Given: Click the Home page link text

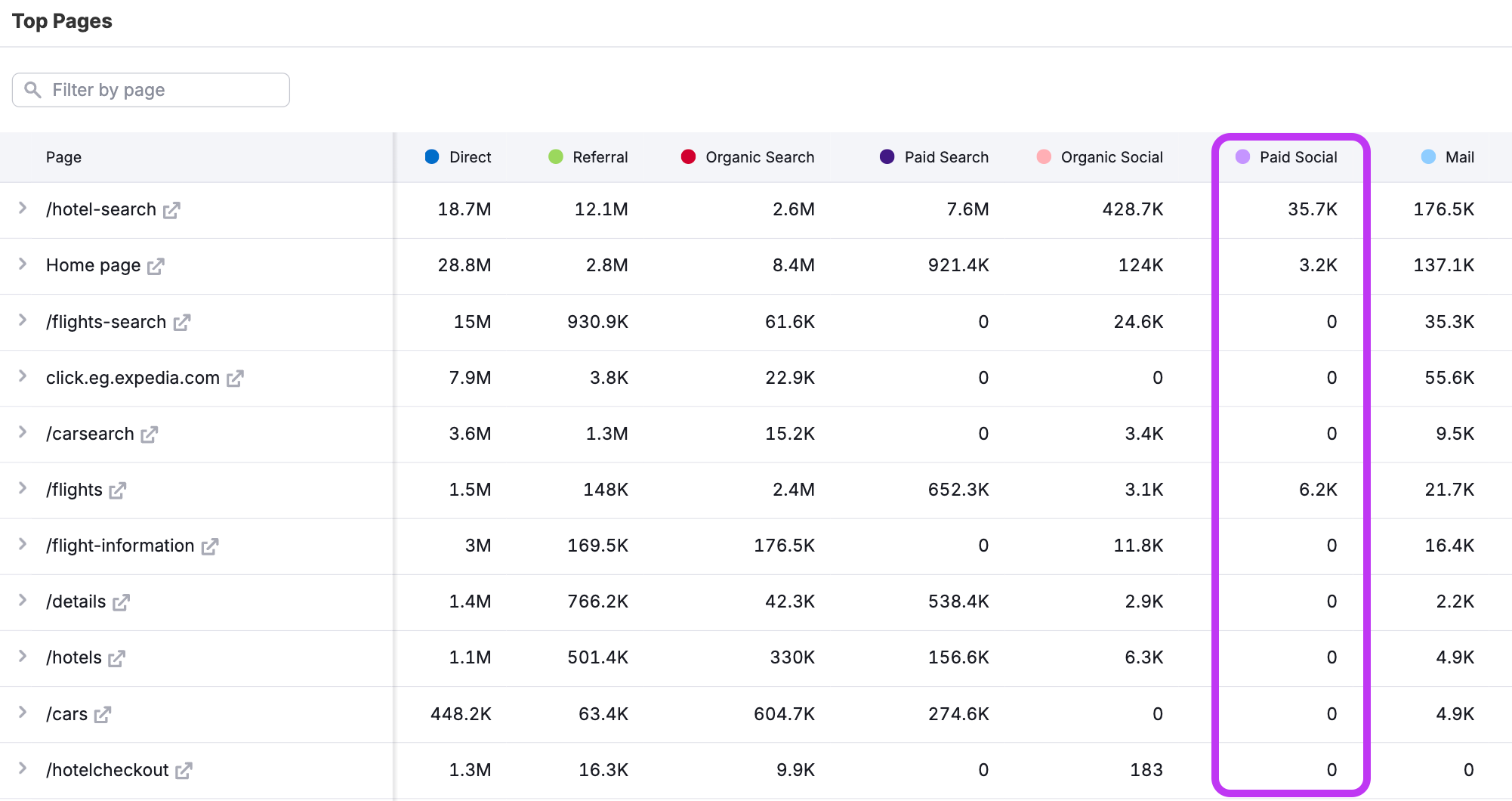Looking at the screenshot, I should pyautogui.click(x=93, y=265).
